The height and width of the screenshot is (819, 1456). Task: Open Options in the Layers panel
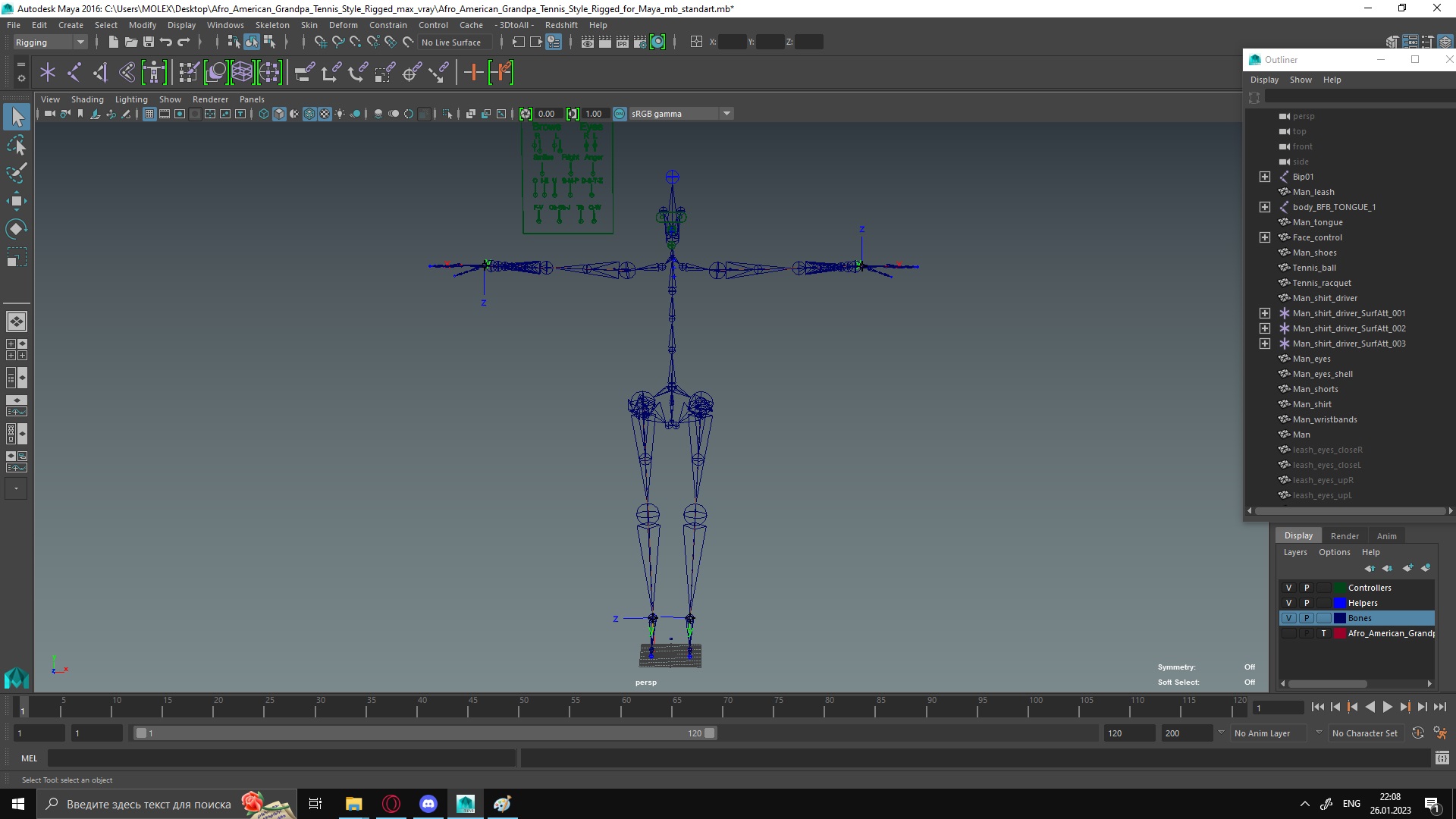click(x=1334, y=552)
